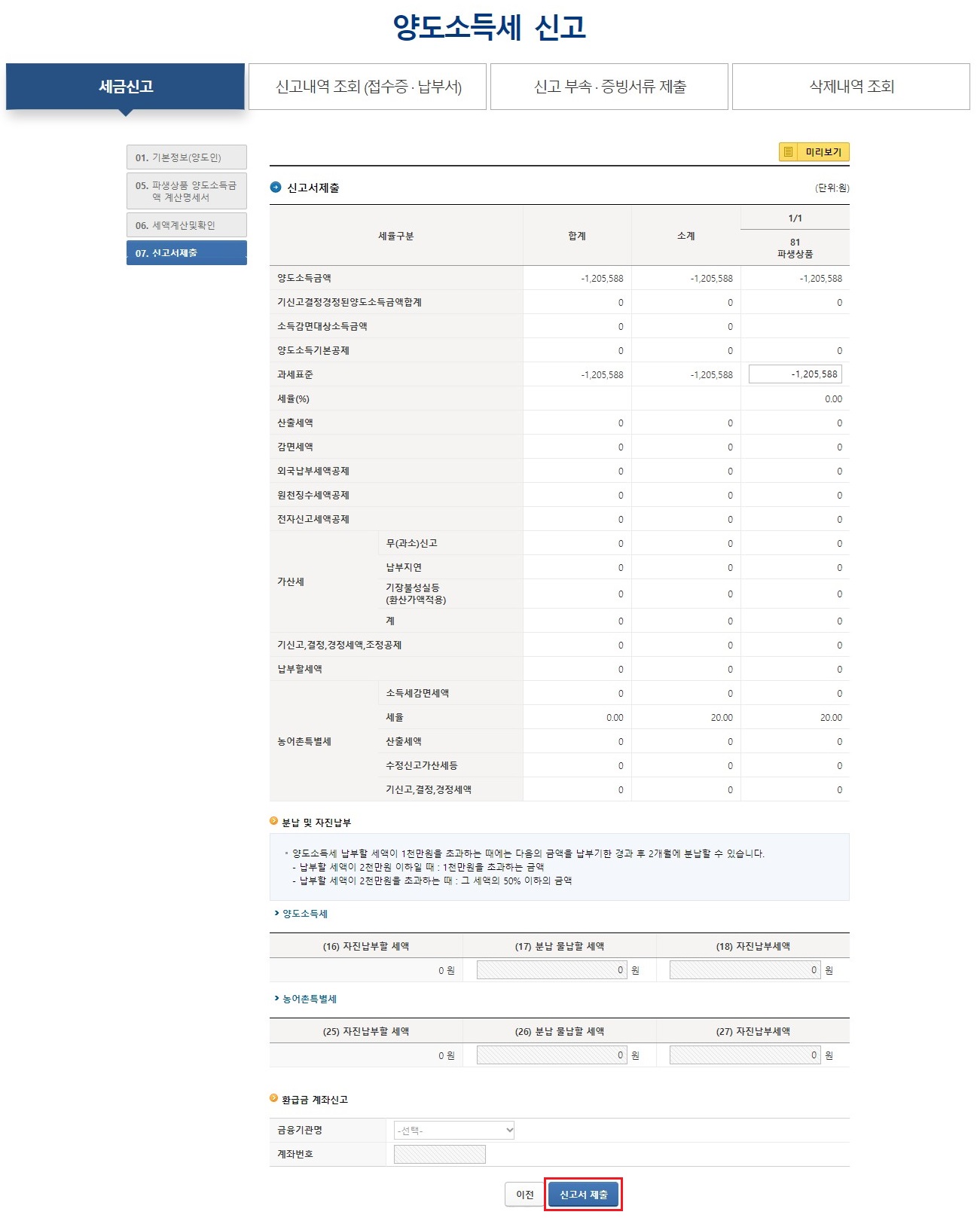Image resolution: width=980 pixels, height=1224 pixels.
Task: Click the (27) 자진납부세액 field
Action: point(745,1055)
